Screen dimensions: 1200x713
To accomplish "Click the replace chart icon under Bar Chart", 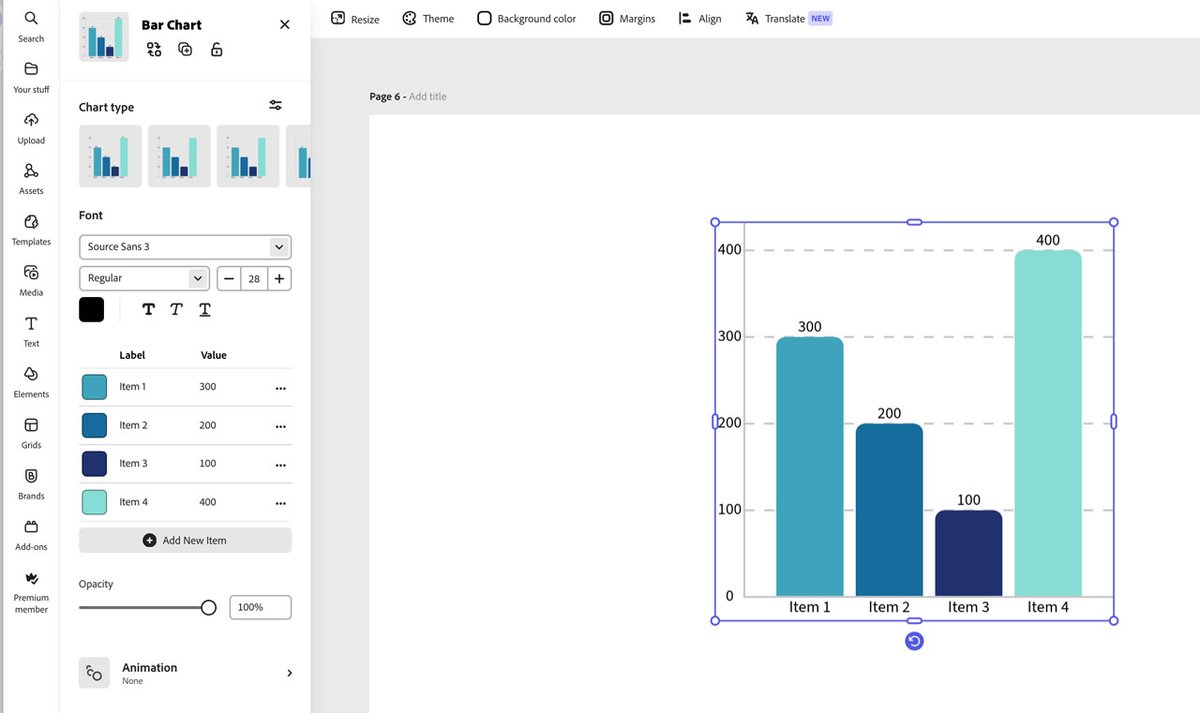I will 153,49.
